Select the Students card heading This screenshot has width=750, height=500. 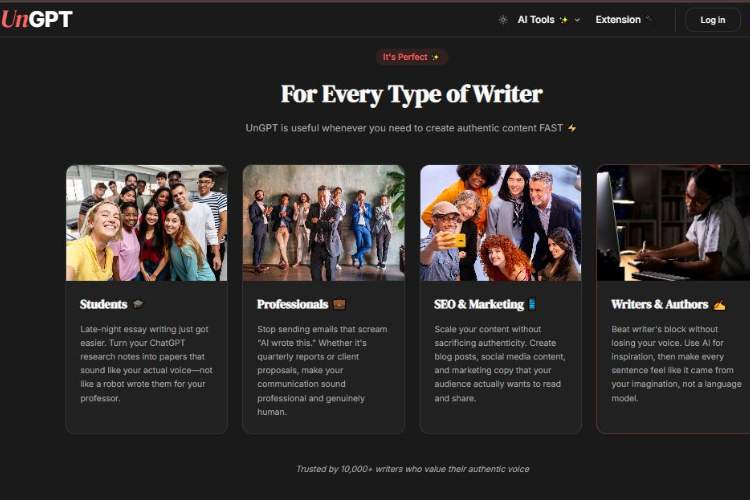(x=103, y=304)
